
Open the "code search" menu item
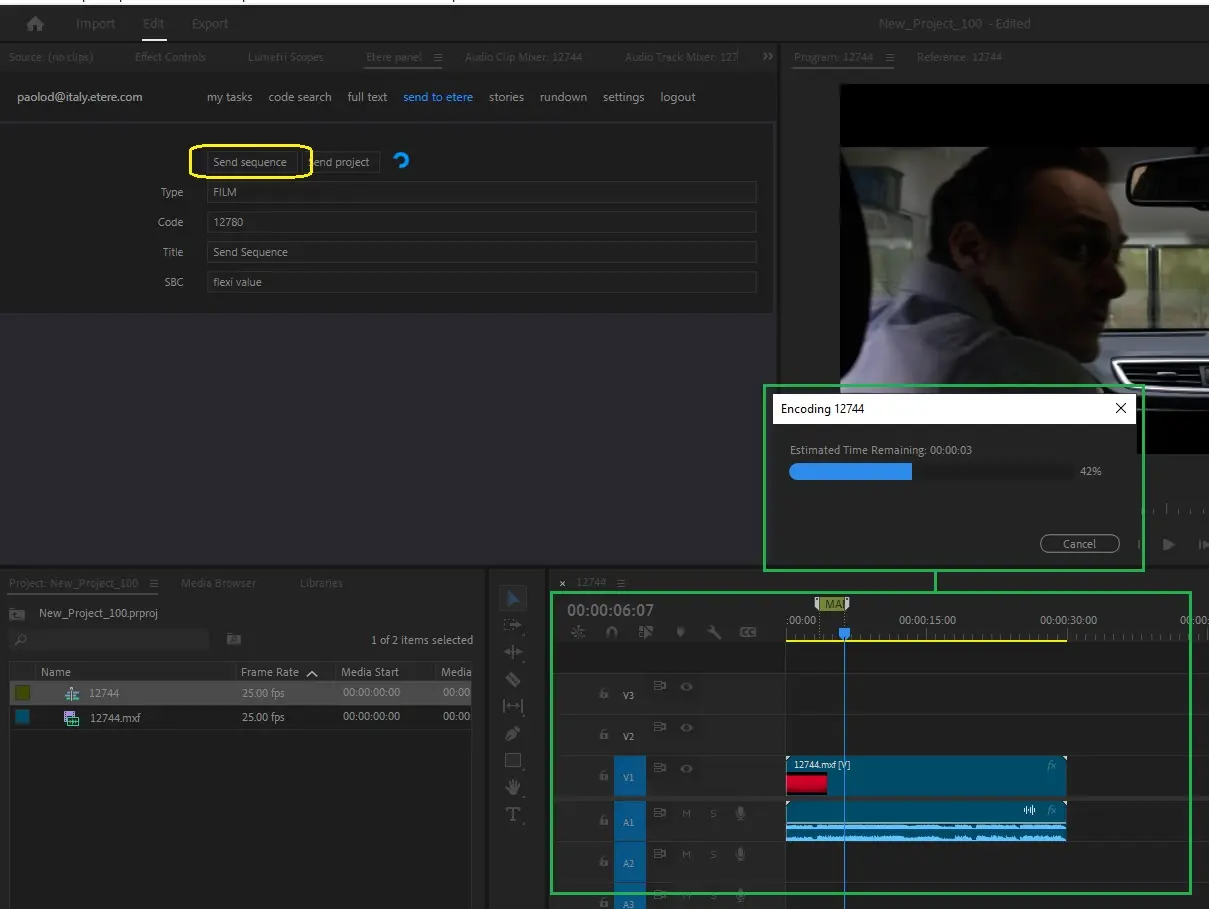(299, 97)
